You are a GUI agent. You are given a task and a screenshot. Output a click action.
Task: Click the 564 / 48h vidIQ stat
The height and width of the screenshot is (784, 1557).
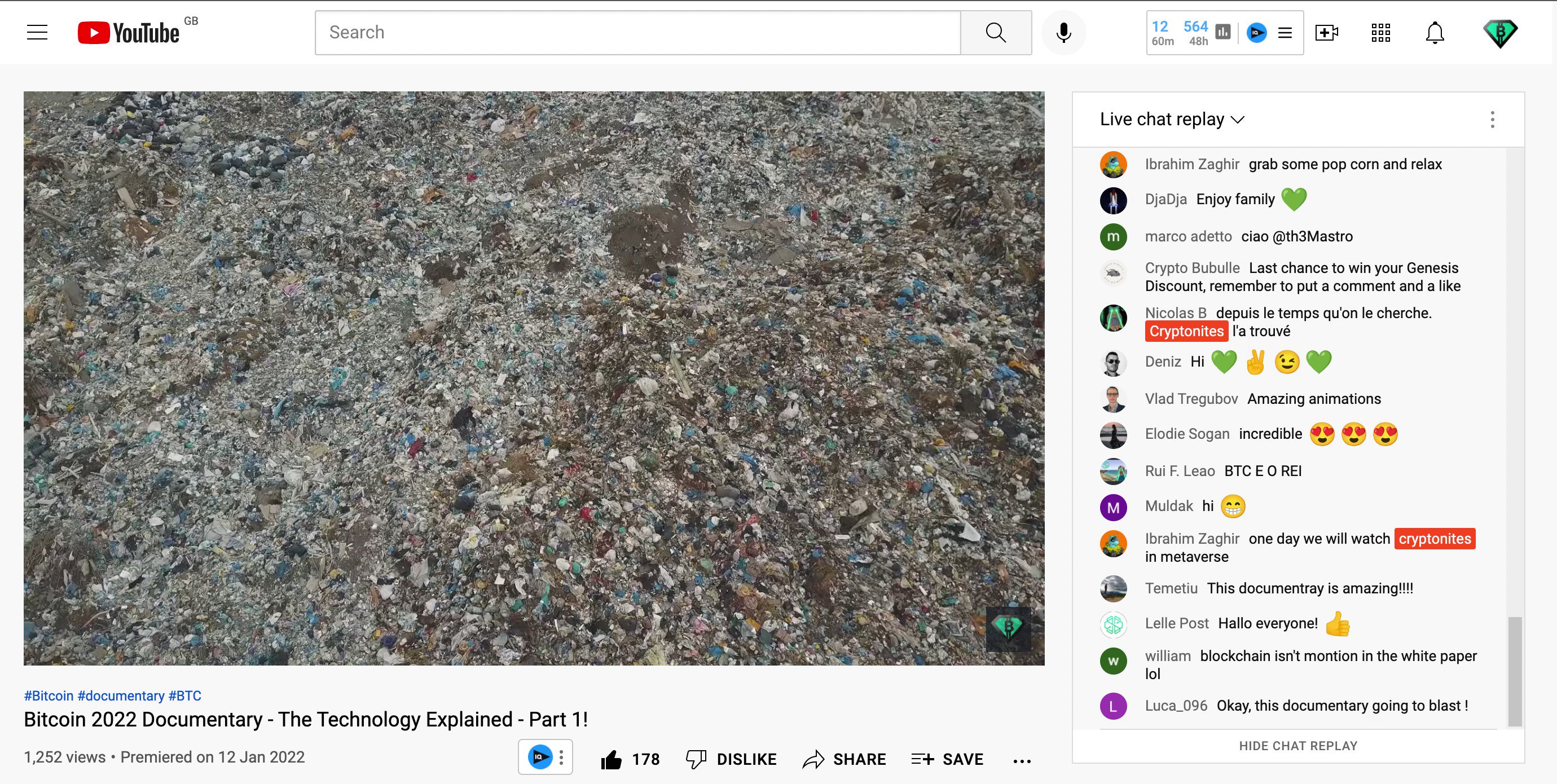tap(1196, 33)
